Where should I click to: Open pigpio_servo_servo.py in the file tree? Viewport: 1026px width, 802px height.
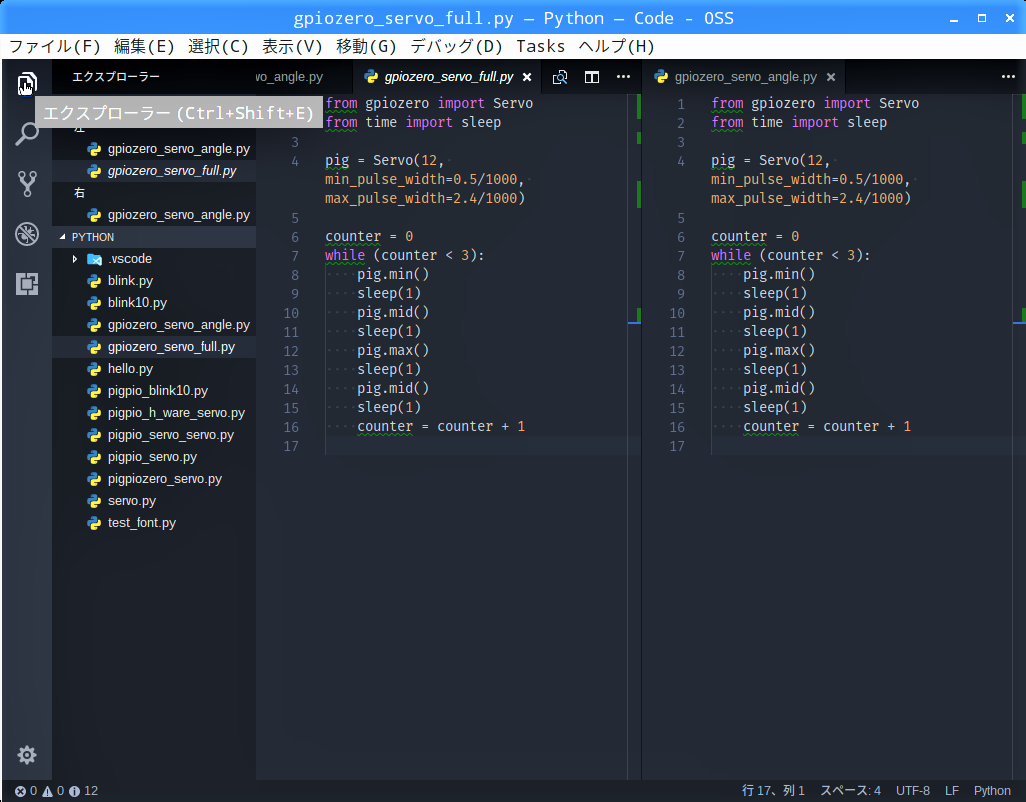154,435
